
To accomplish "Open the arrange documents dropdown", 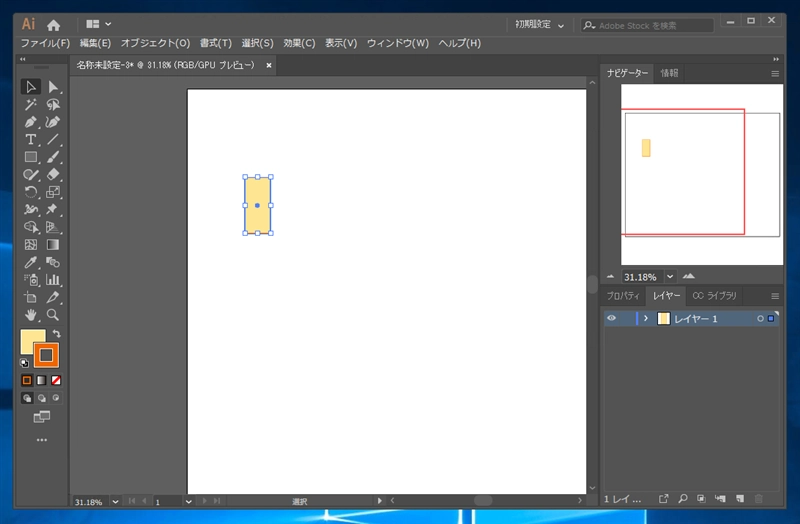I will 98,24.
